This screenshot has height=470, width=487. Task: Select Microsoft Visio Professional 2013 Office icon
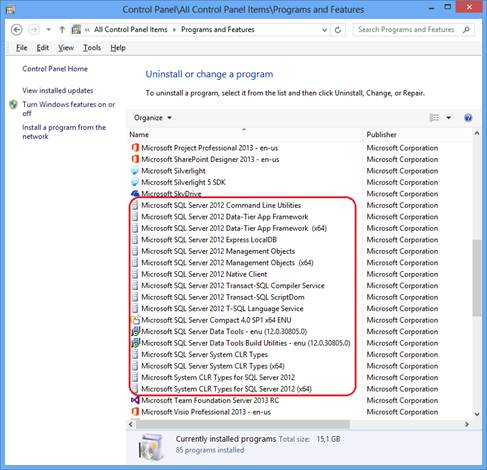pyautogui.click(x=135, y=412)
